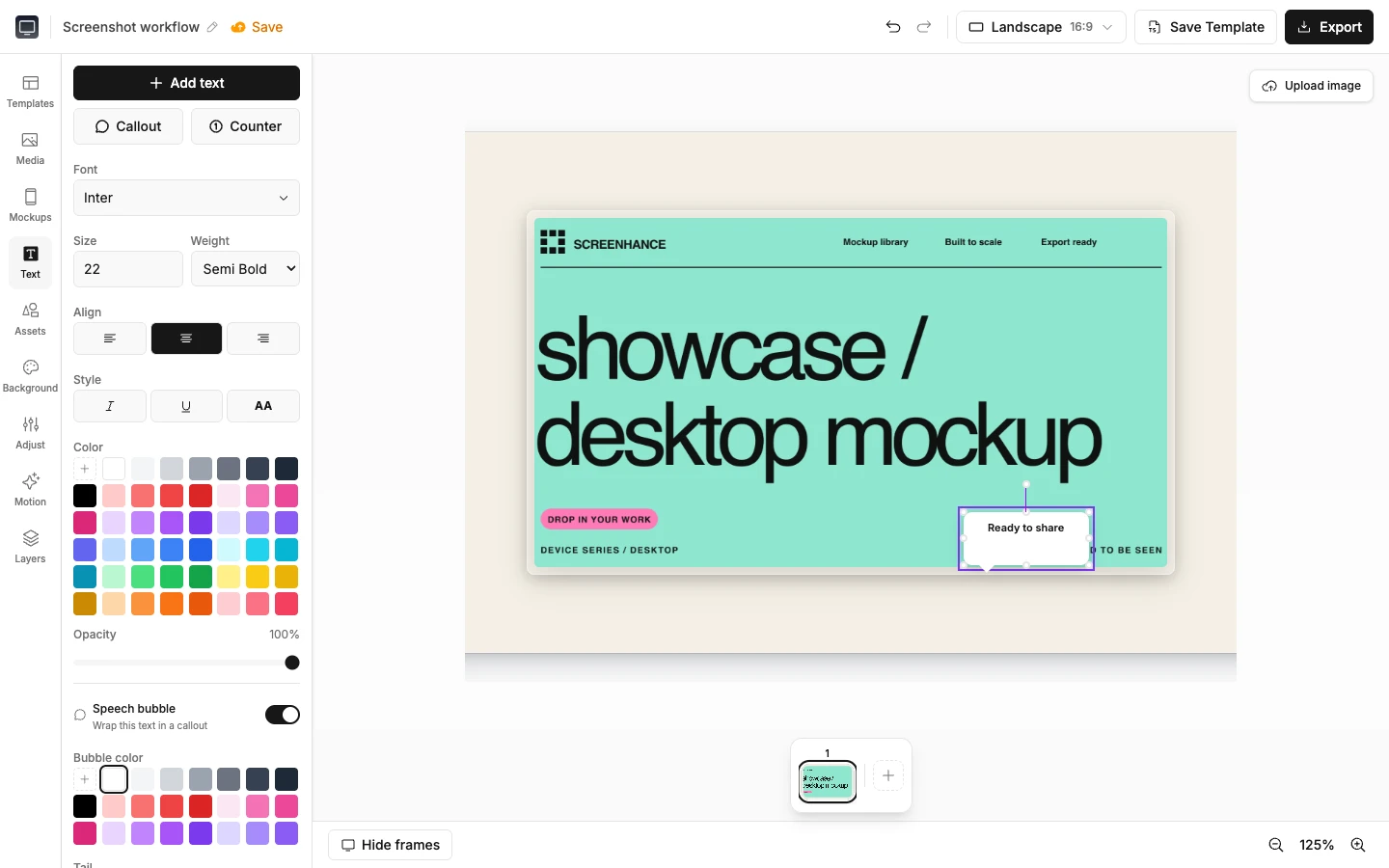Image resolution: width=1389 pixels, height=868 pixels.
Task: Open the Templates panel
Action: tap(30, 92)
